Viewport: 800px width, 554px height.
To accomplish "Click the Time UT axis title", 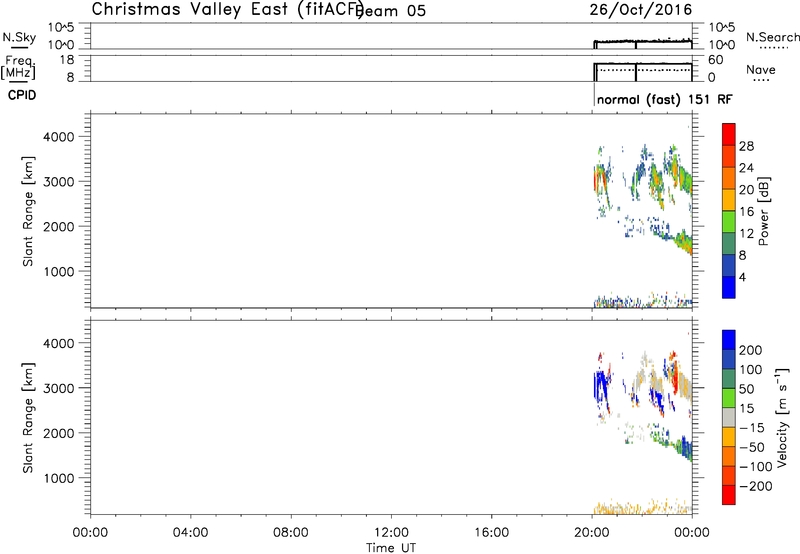I will click(x=391, y=548).
